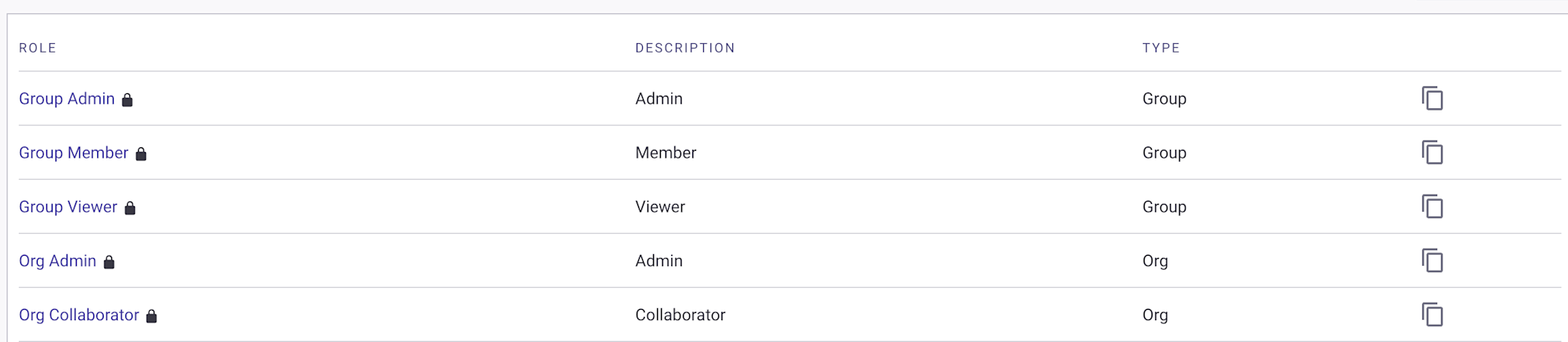
Task: Open the Org Admin role
Action: [57, 261]
